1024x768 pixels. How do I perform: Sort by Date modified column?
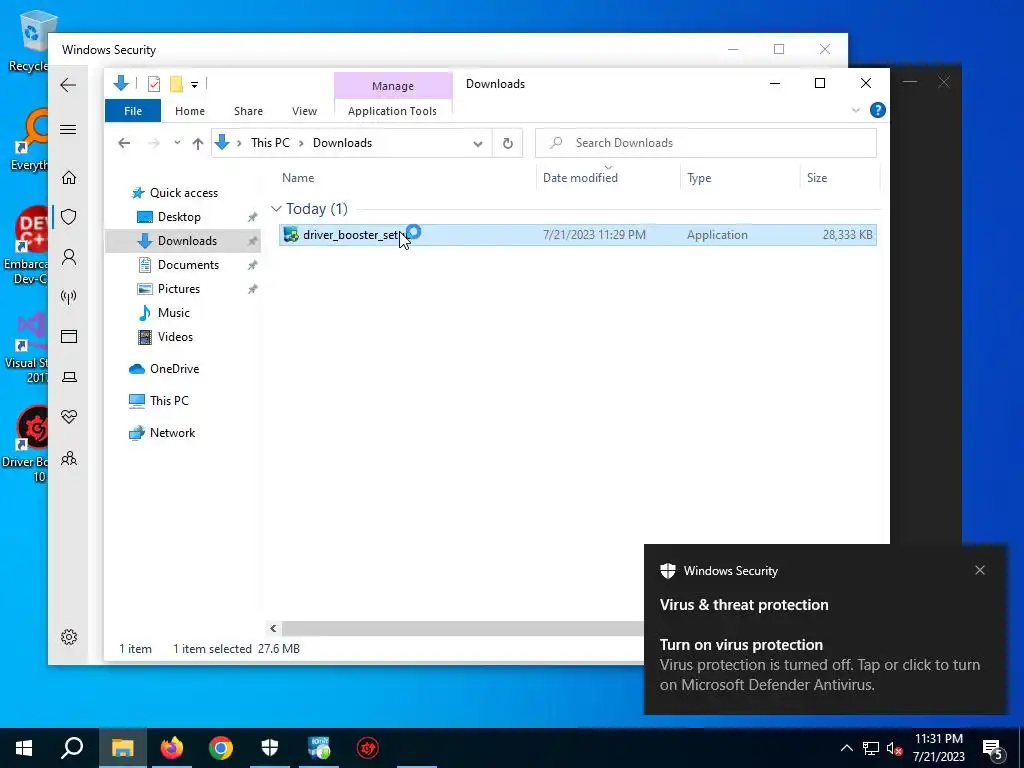coord(580,178)
